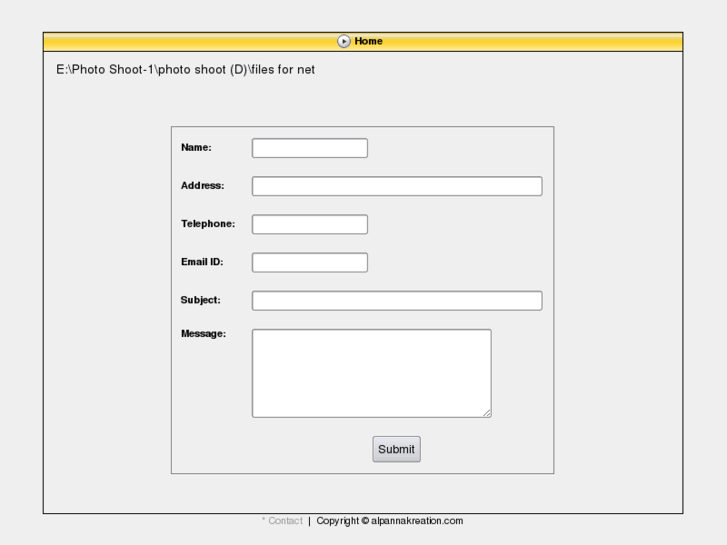Viewport: 727px width, 545px height.
Task: Click the Message box resize grip
Action: point(487,413)
